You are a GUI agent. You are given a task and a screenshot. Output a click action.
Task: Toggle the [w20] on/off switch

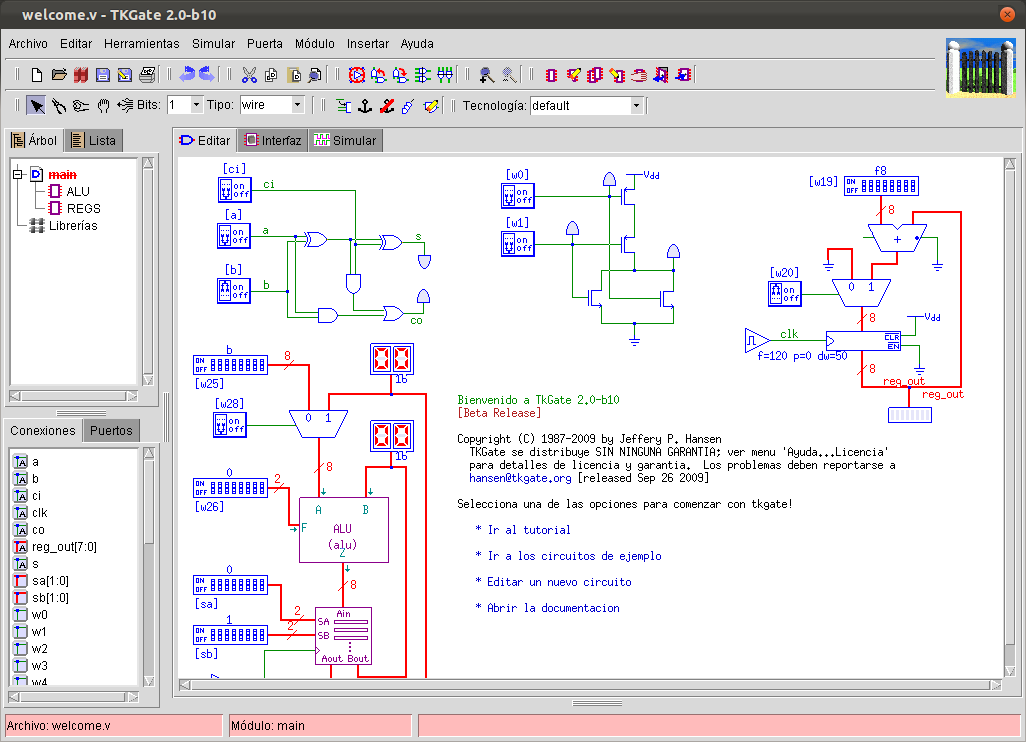[785, 293]
